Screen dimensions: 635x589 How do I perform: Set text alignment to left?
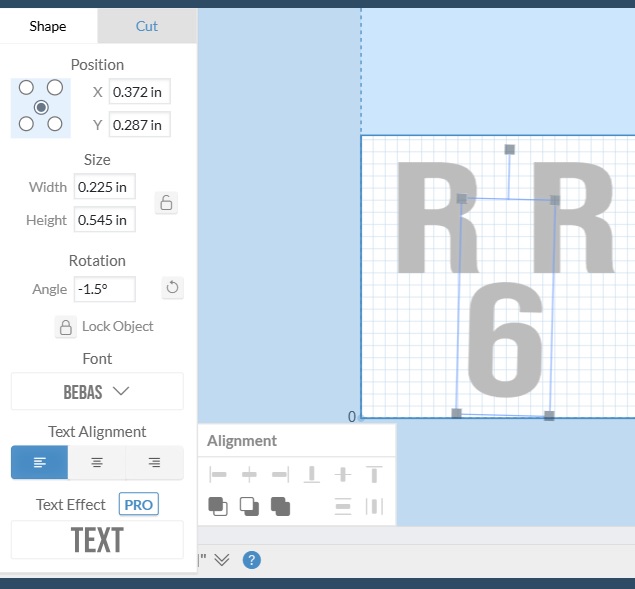tap(40, 462)
